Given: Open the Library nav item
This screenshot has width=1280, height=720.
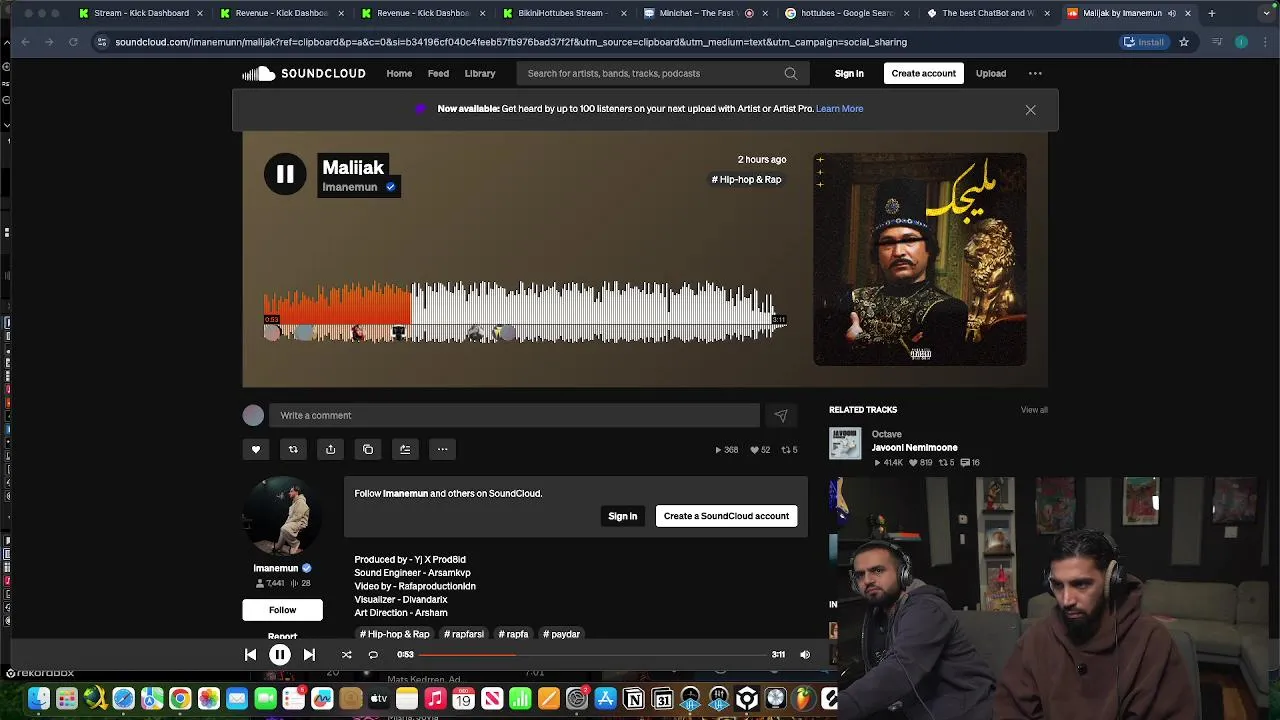Looking at the screenshot, I should pos(480,73).
